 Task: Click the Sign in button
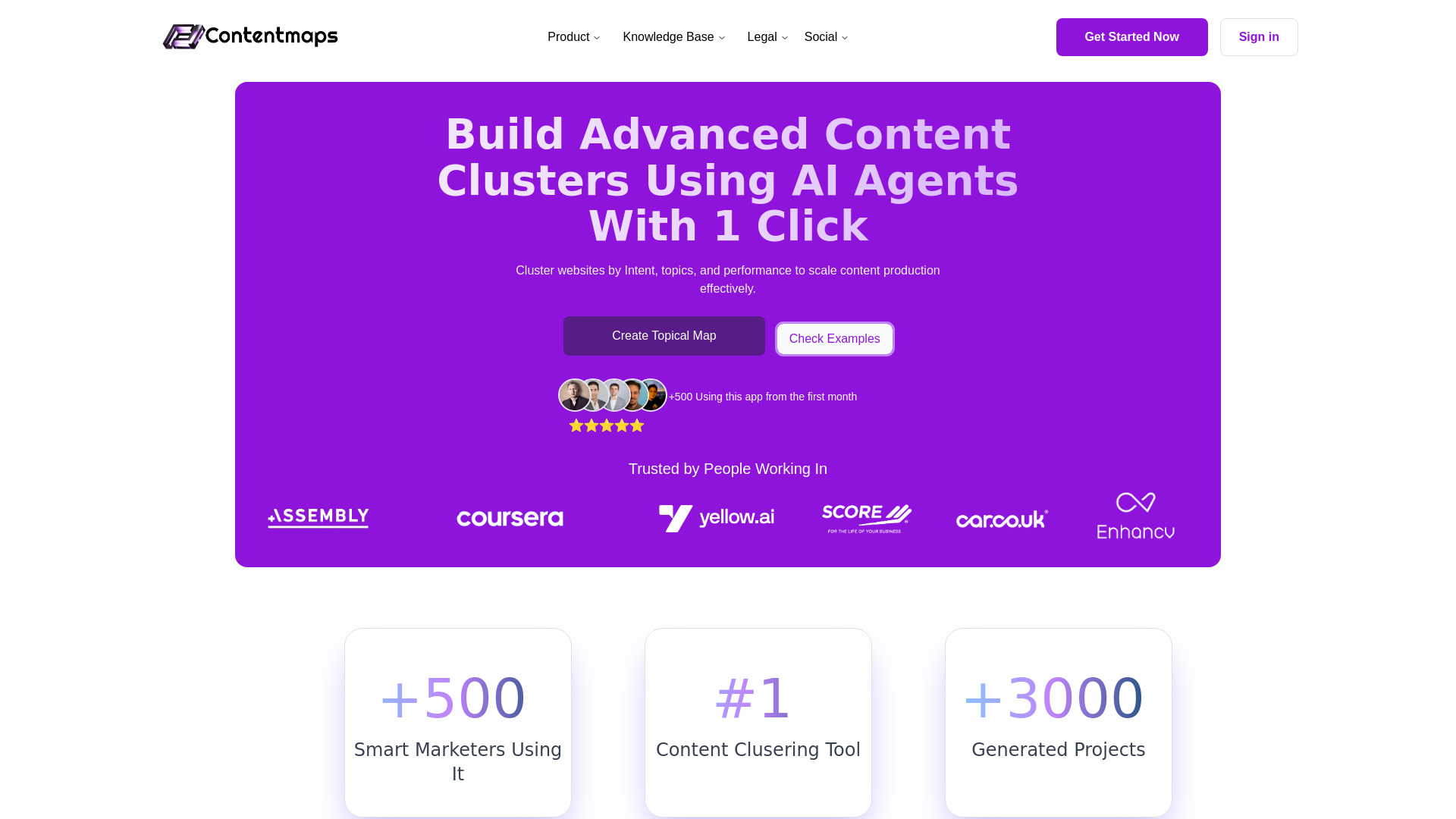pos(1258,36)
